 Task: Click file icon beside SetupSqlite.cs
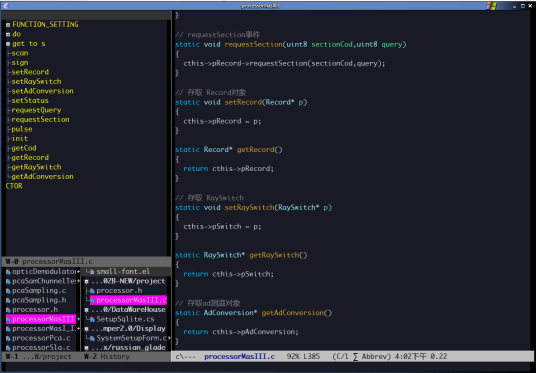tap(92, 320)
